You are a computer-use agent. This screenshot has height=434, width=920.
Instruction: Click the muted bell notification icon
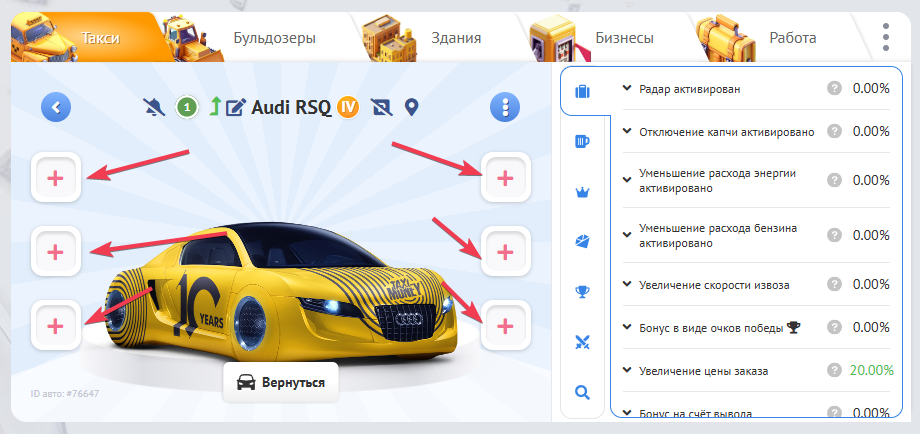(154, 106)
